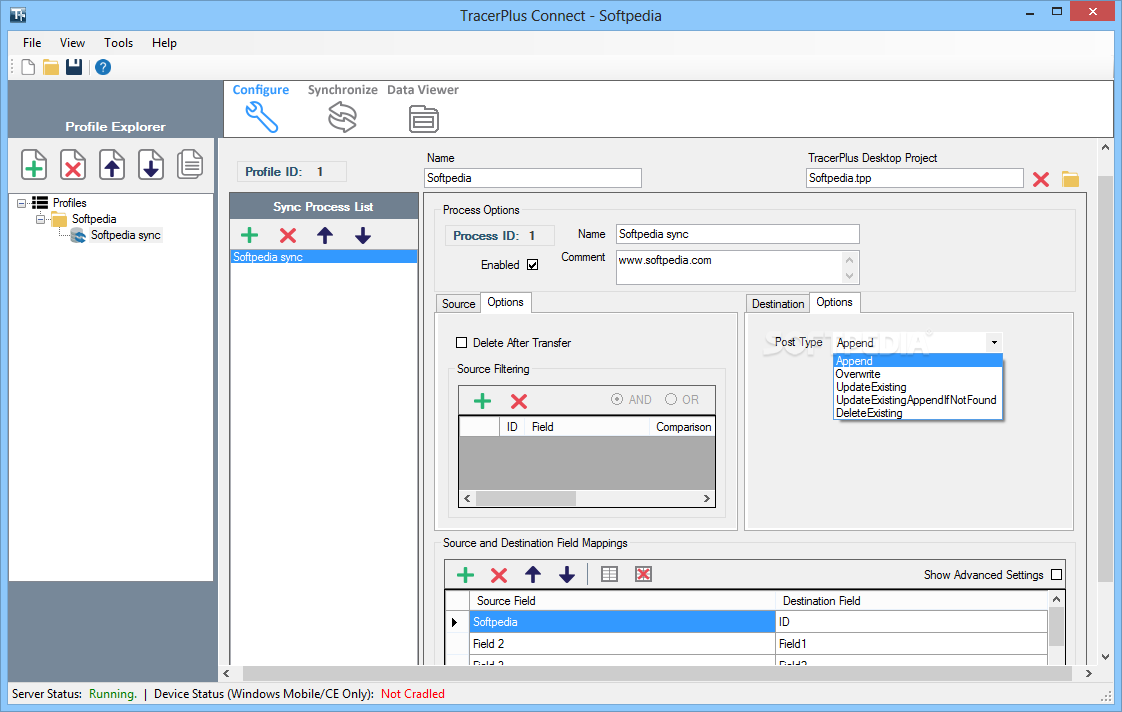Choose Overwrite in Post Type list
The height and width of the screenshot is (712, 1122).
(918, 374)
